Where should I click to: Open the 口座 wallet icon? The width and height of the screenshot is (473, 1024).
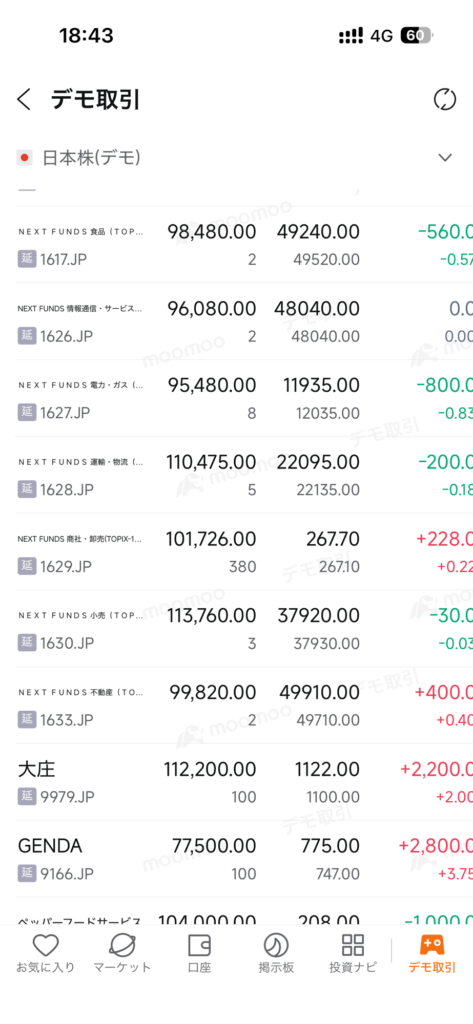(x=199, y=944)
